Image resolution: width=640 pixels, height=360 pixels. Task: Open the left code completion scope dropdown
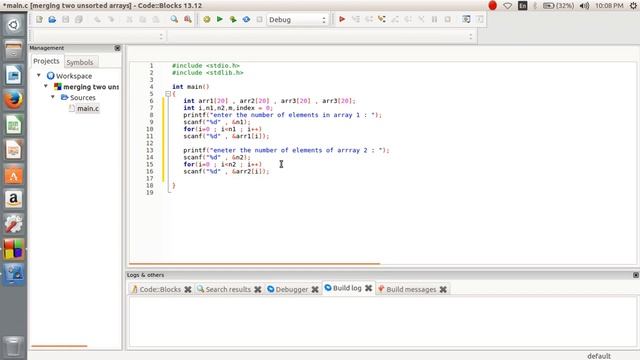pyautogui.click(x=98, y=36)
